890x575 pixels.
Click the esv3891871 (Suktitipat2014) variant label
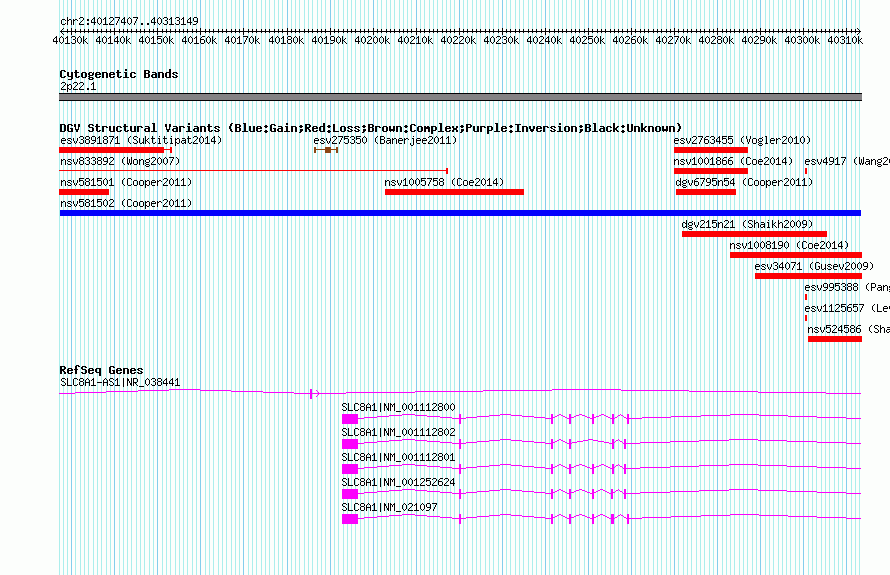point(141,140)
